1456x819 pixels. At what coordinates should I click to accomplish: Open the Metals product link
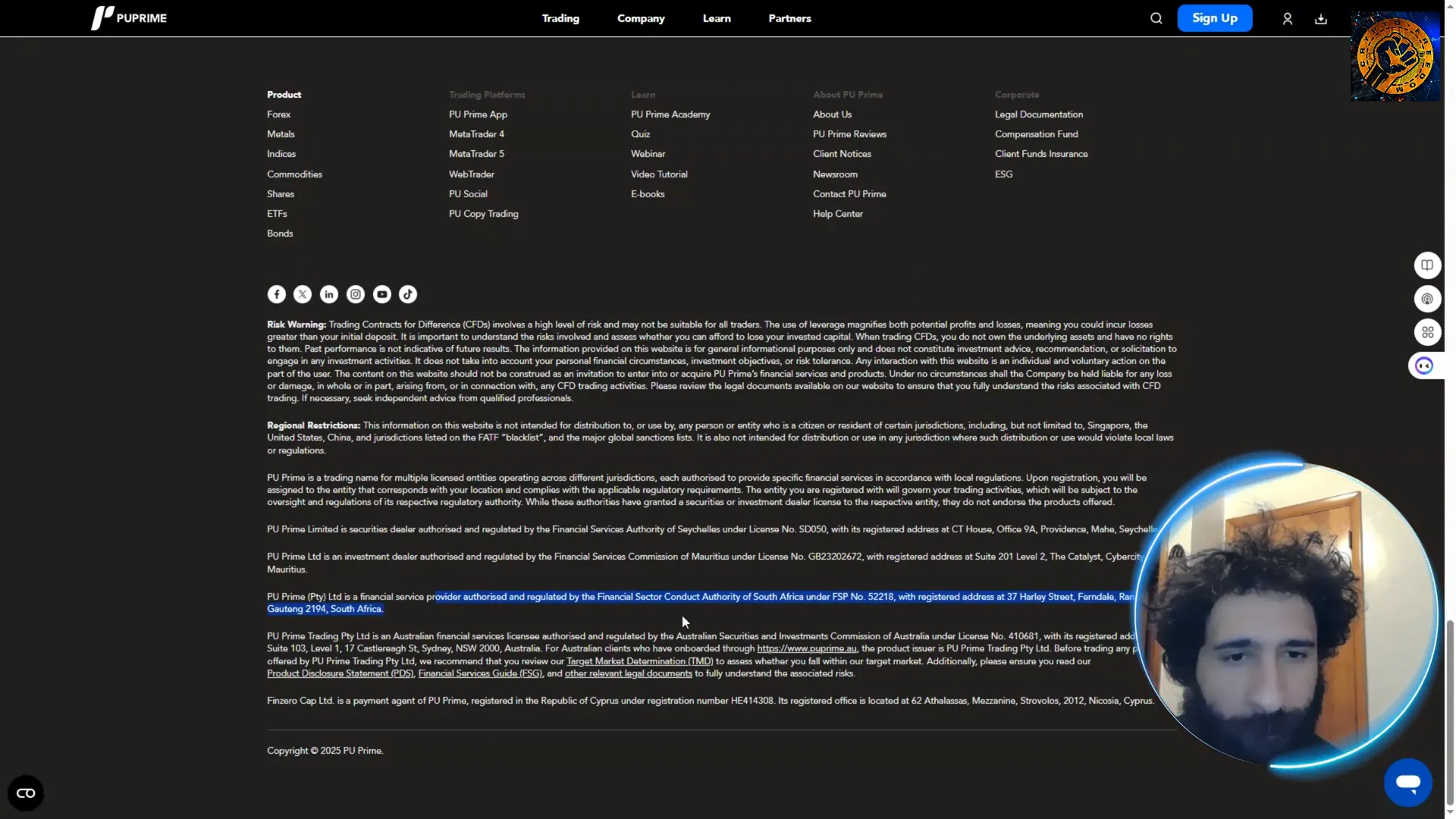pos(281,134)
